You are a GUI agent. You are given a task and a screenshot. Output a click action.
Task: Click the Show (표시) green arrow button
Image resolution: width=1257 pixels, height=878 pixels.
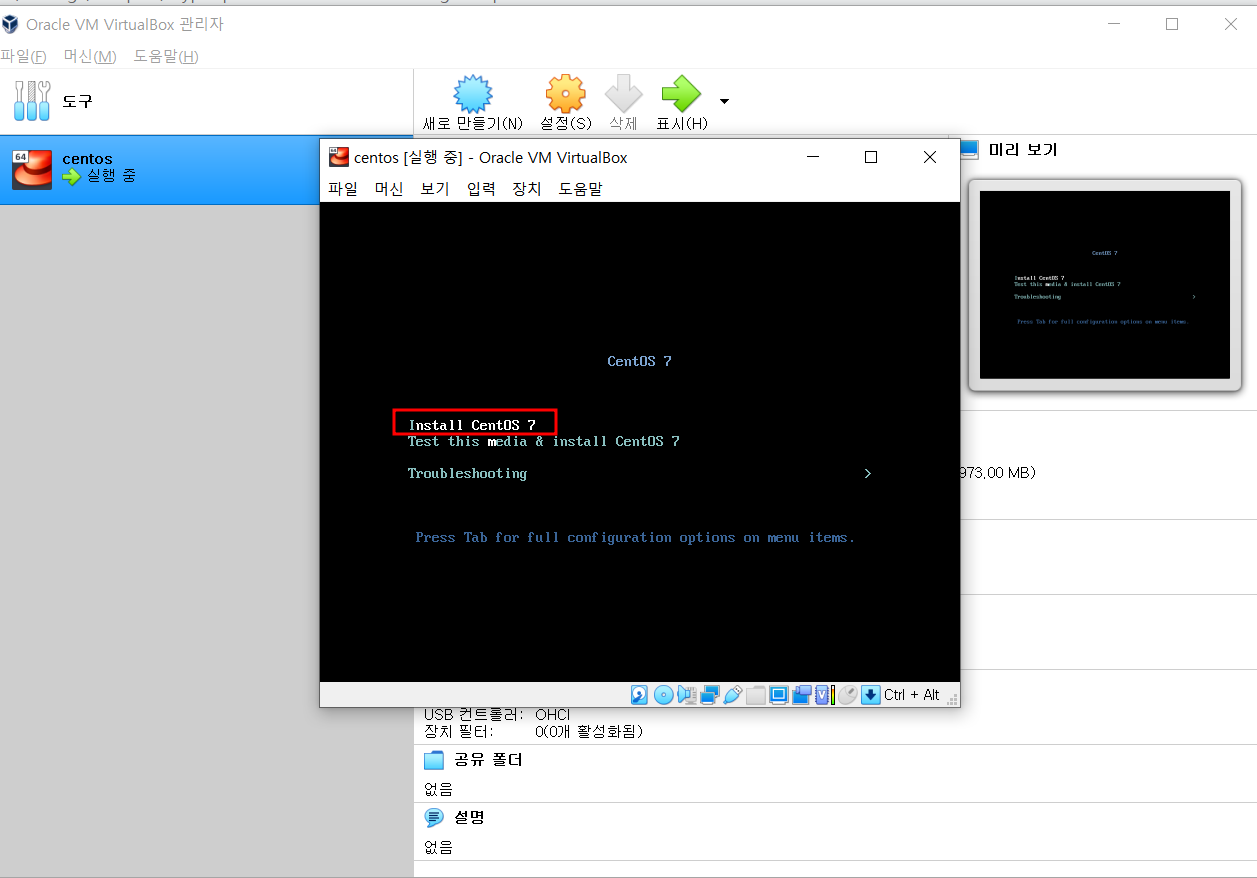(x=681, y=94)
